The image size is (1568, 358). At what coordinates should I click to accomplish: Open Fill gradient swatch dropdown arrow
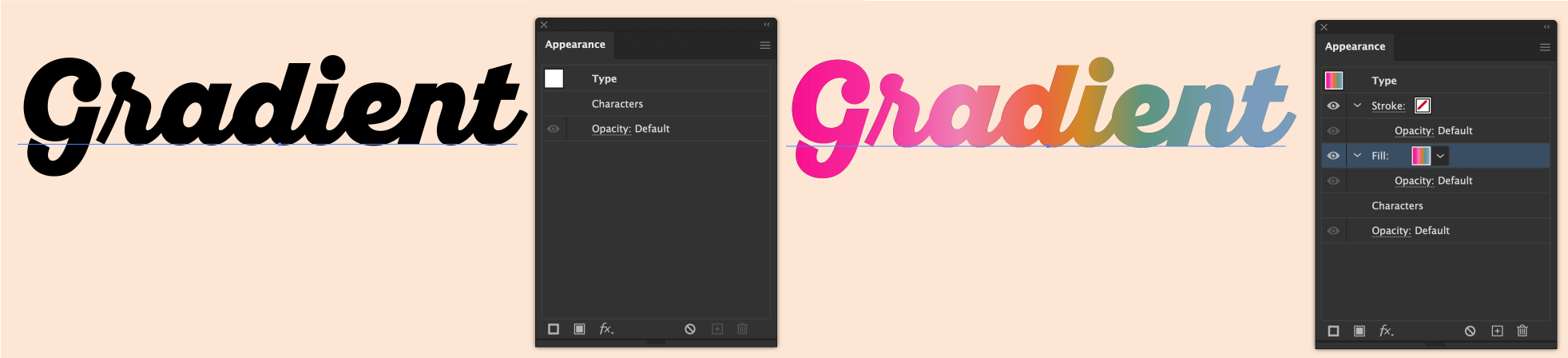click(1440, 156)
